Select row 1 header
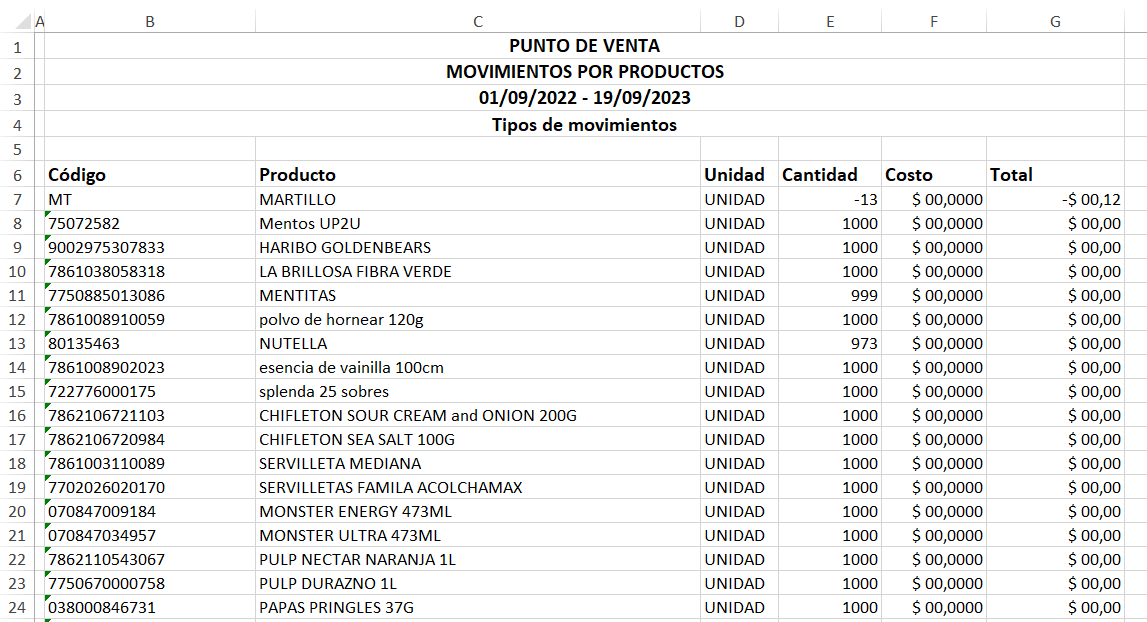The height and width of the screenshot is (622, 1147). point(17,47)
